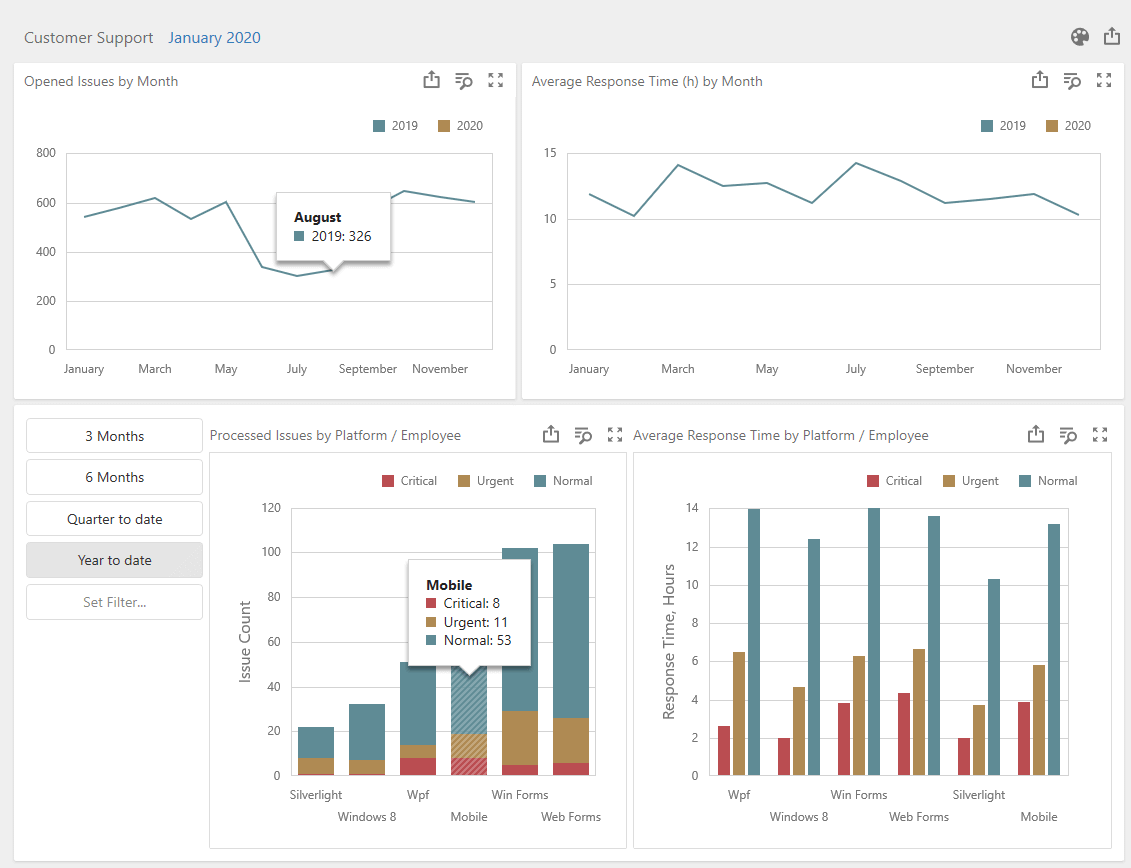The height and width of the screenshot is (868, 1131).
Task: Open the Set Filter... option
Action: tap(115, 602)
